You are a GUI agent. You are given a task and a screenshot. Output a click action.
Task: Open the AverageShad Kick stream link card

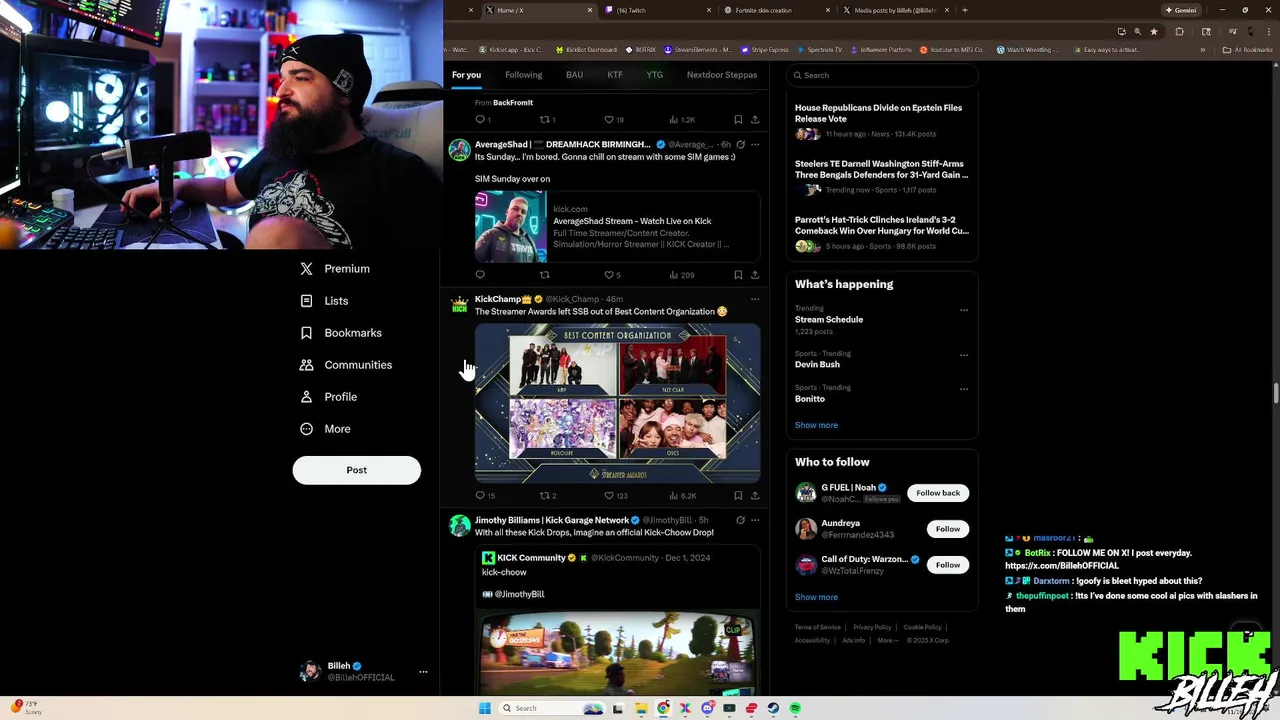617,227
